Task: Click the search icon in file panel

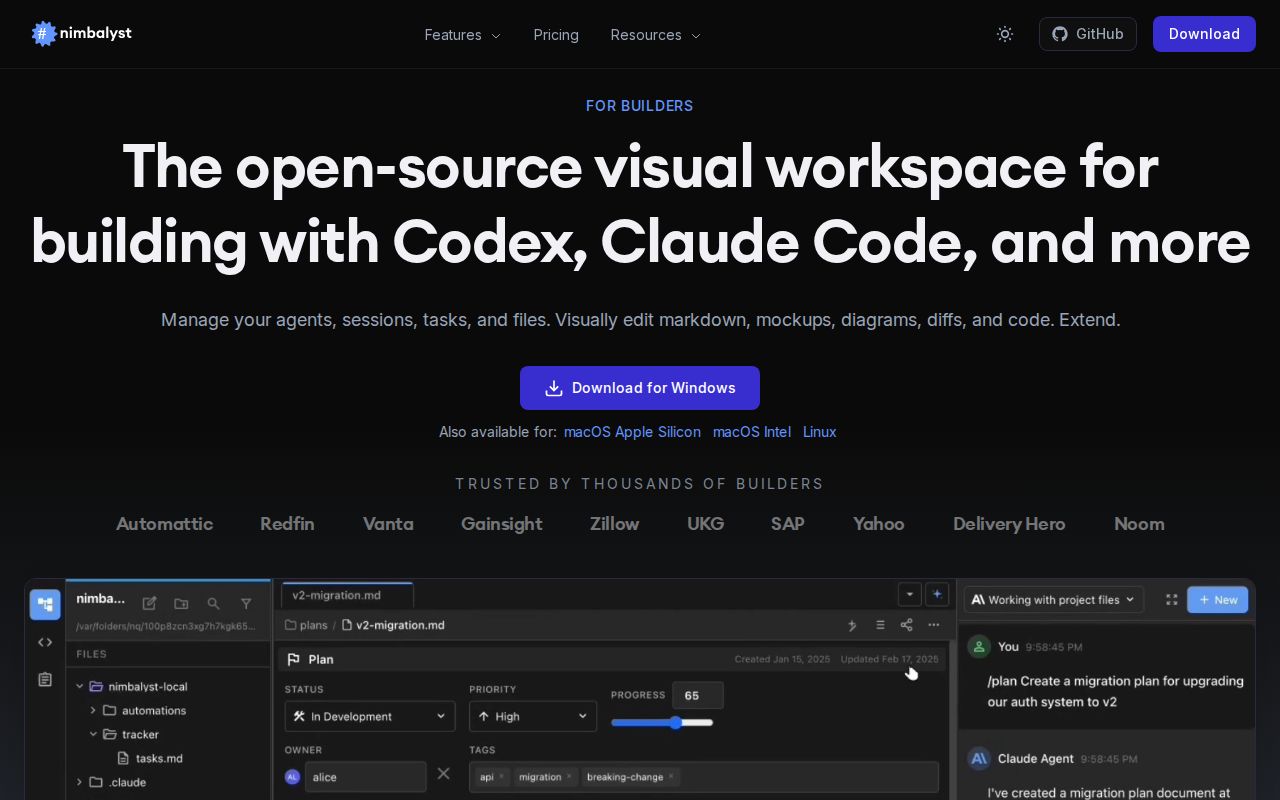Action: point(213,603)
